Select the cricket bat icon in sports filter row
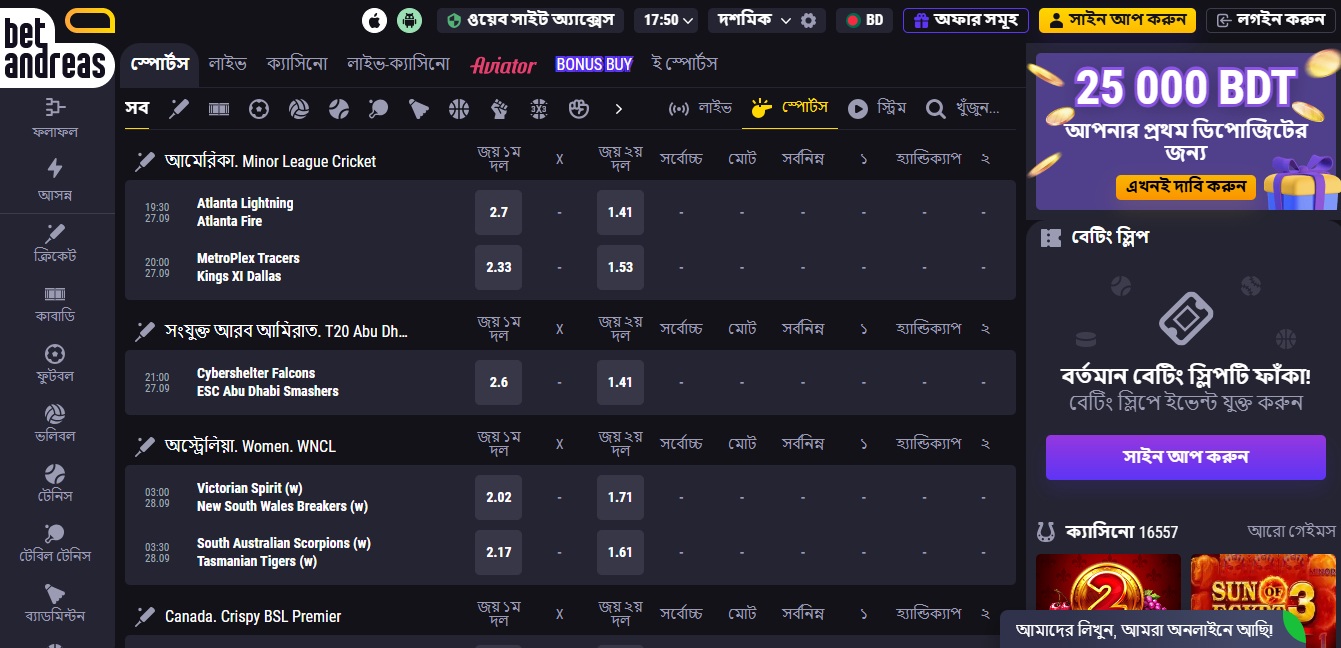 click(x=179, y=109)
